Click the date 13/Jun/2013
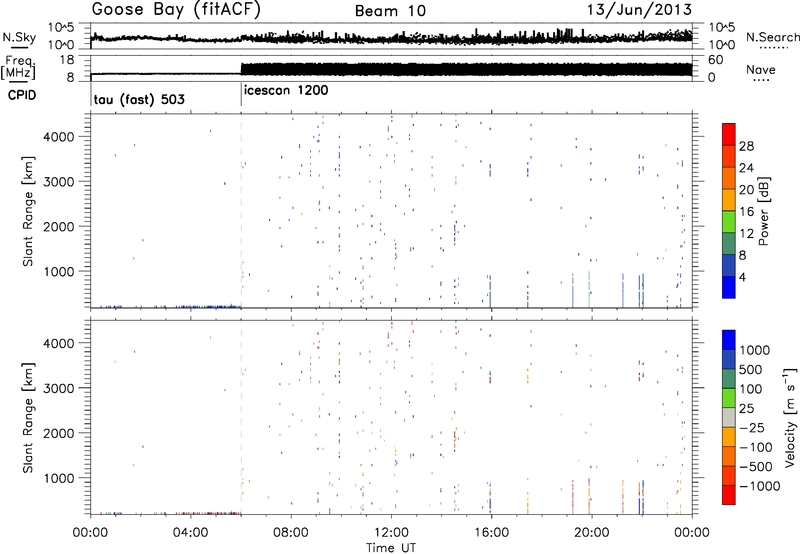This screenshot has width=800, height=554. point(639,10)
